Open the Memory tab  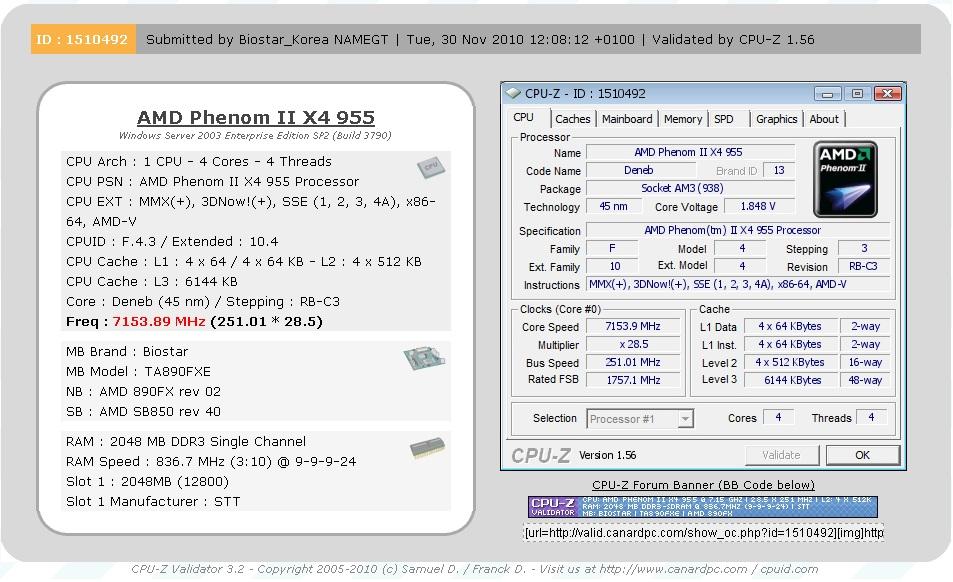click(683, 119)
